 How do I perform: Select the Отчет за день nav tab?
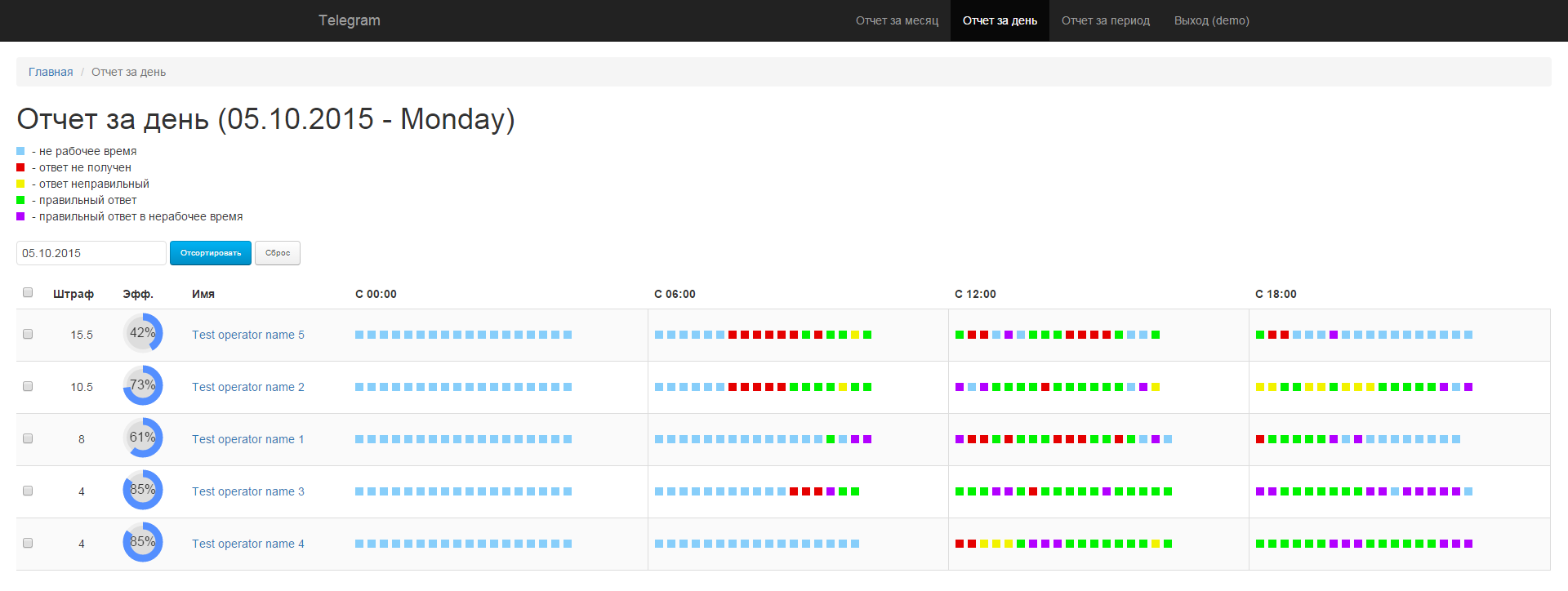tap(1000, 20)
